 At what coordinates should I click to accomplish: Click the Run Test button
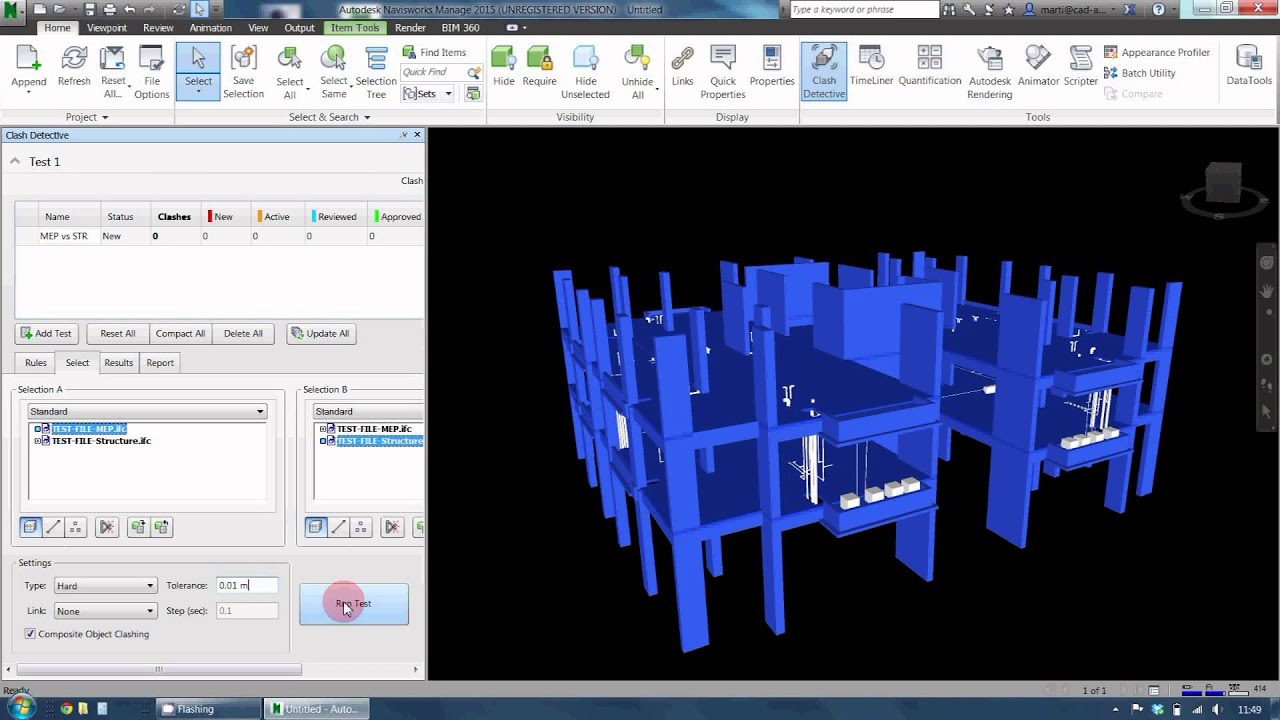tap(354, 604)
